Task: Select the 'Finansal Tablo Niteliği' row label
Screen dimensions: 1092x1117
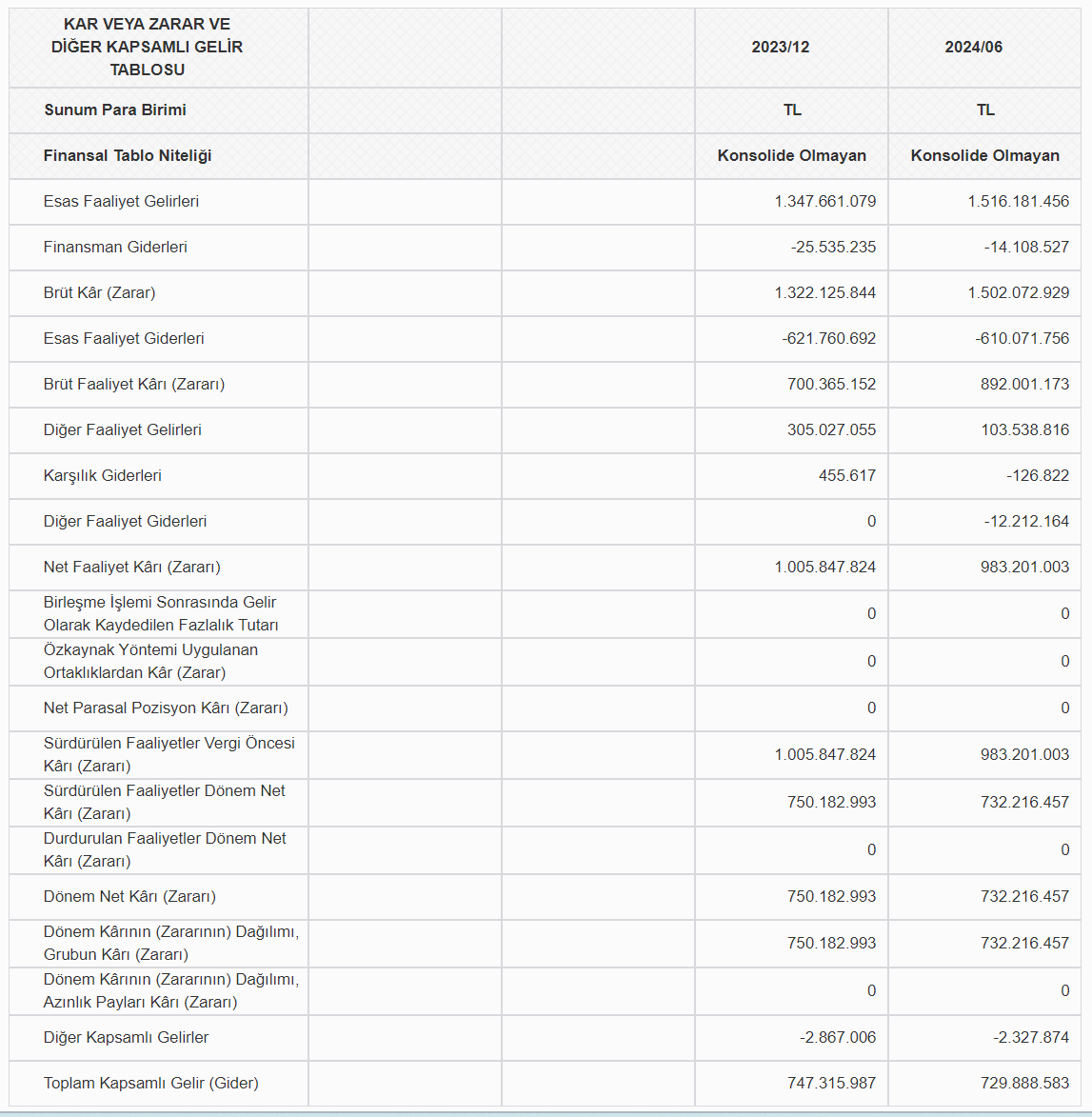Action: tap(128, 156)
